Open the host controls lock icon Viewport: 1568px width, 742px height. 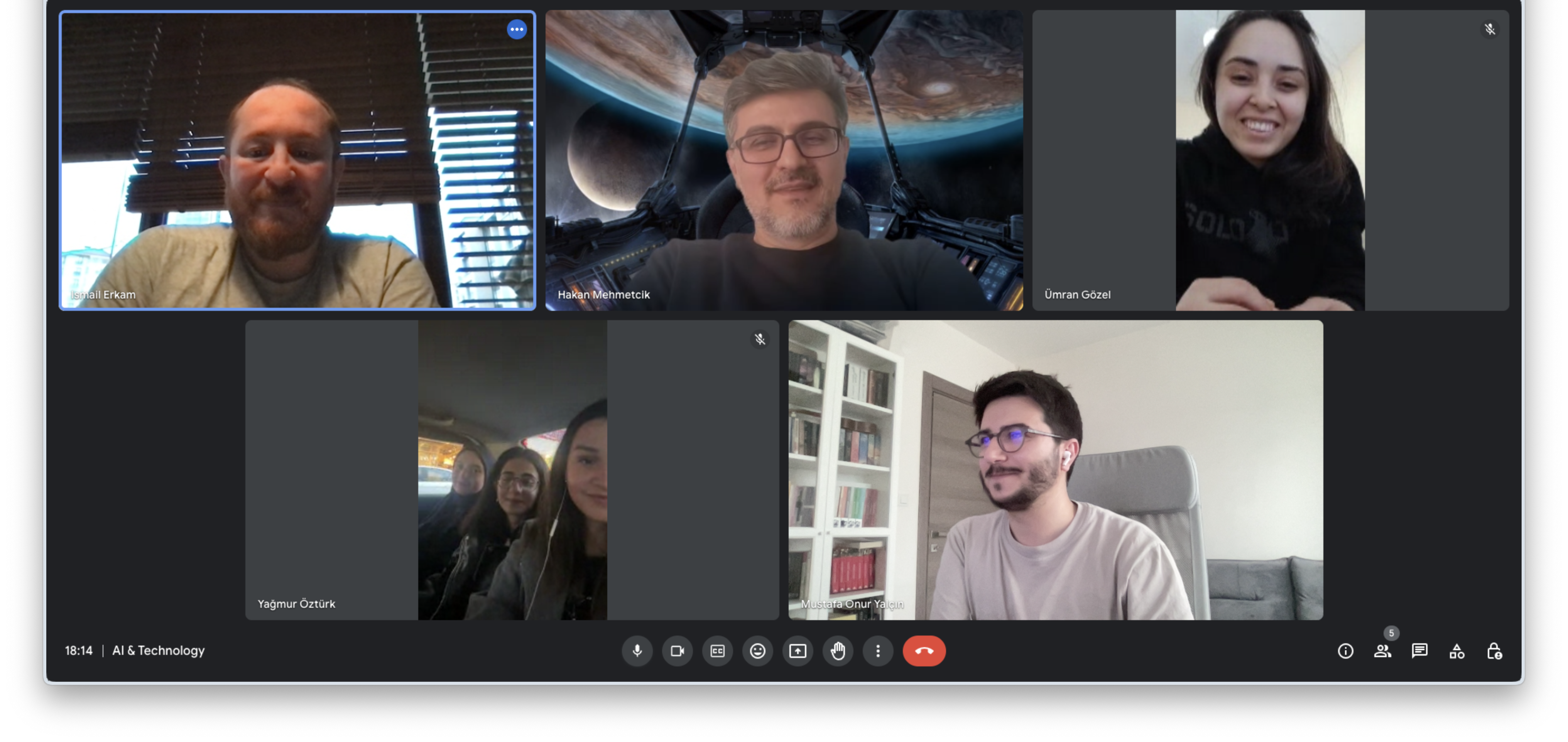(x=1494, y=651)
